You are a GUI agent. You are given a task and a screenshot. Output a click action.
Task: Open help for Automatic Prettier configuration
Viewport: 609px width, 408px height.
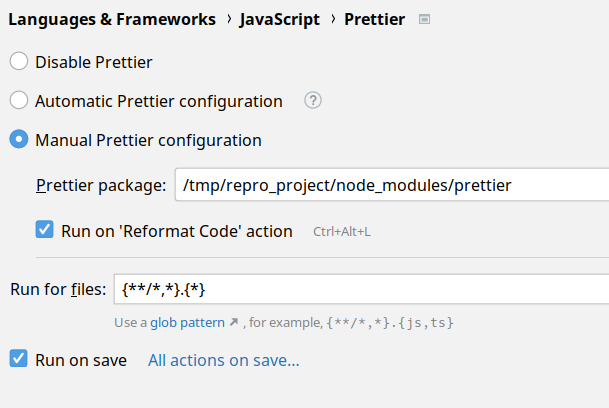click(x=313, y=100)
